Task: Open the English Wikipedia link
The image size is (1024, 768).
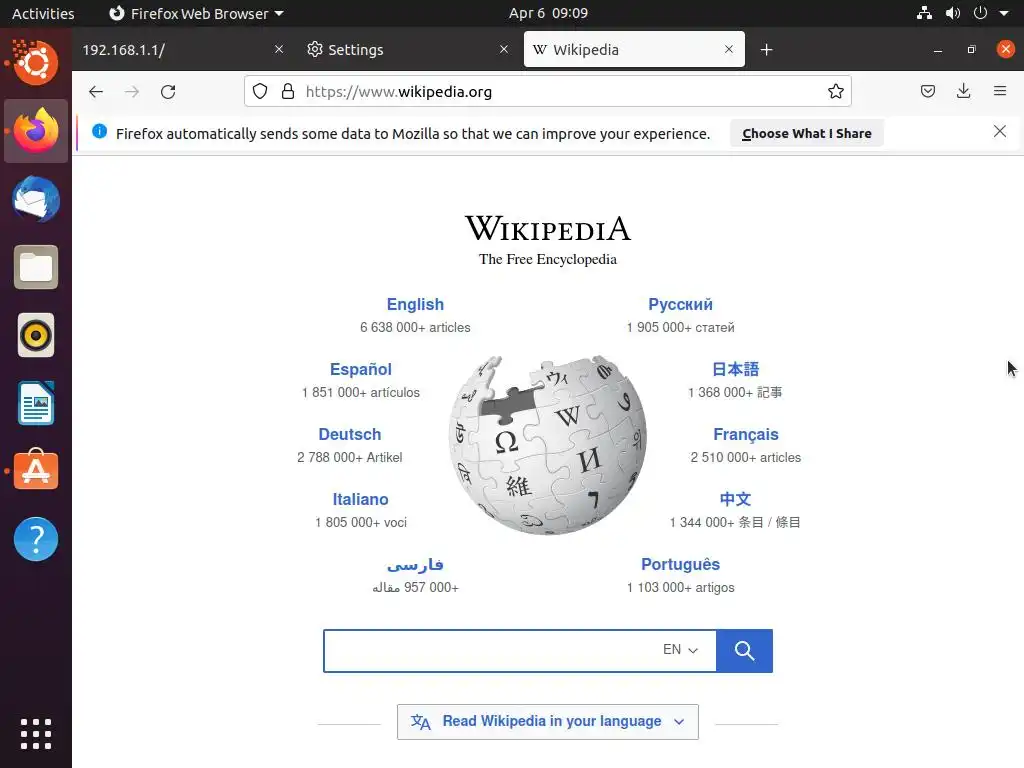Action: click(x=415, y=304)
